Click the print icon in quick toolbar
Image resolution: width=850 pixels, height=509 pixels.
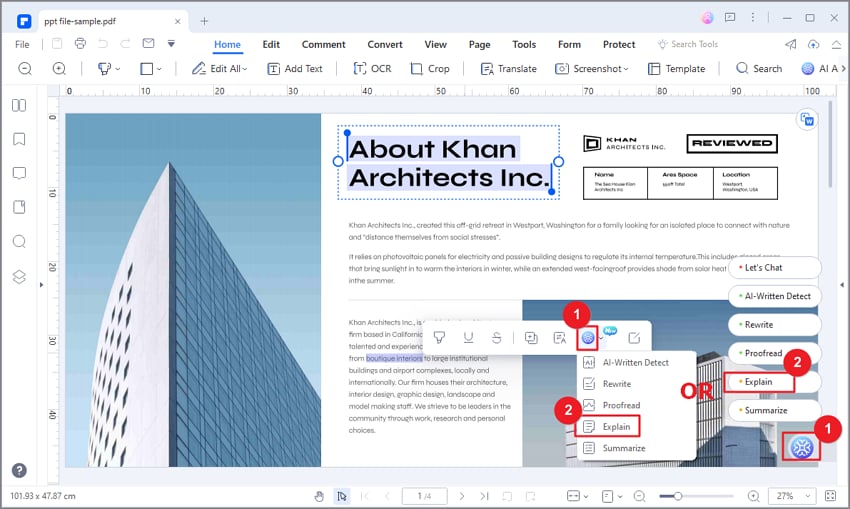tap(80, 43)
